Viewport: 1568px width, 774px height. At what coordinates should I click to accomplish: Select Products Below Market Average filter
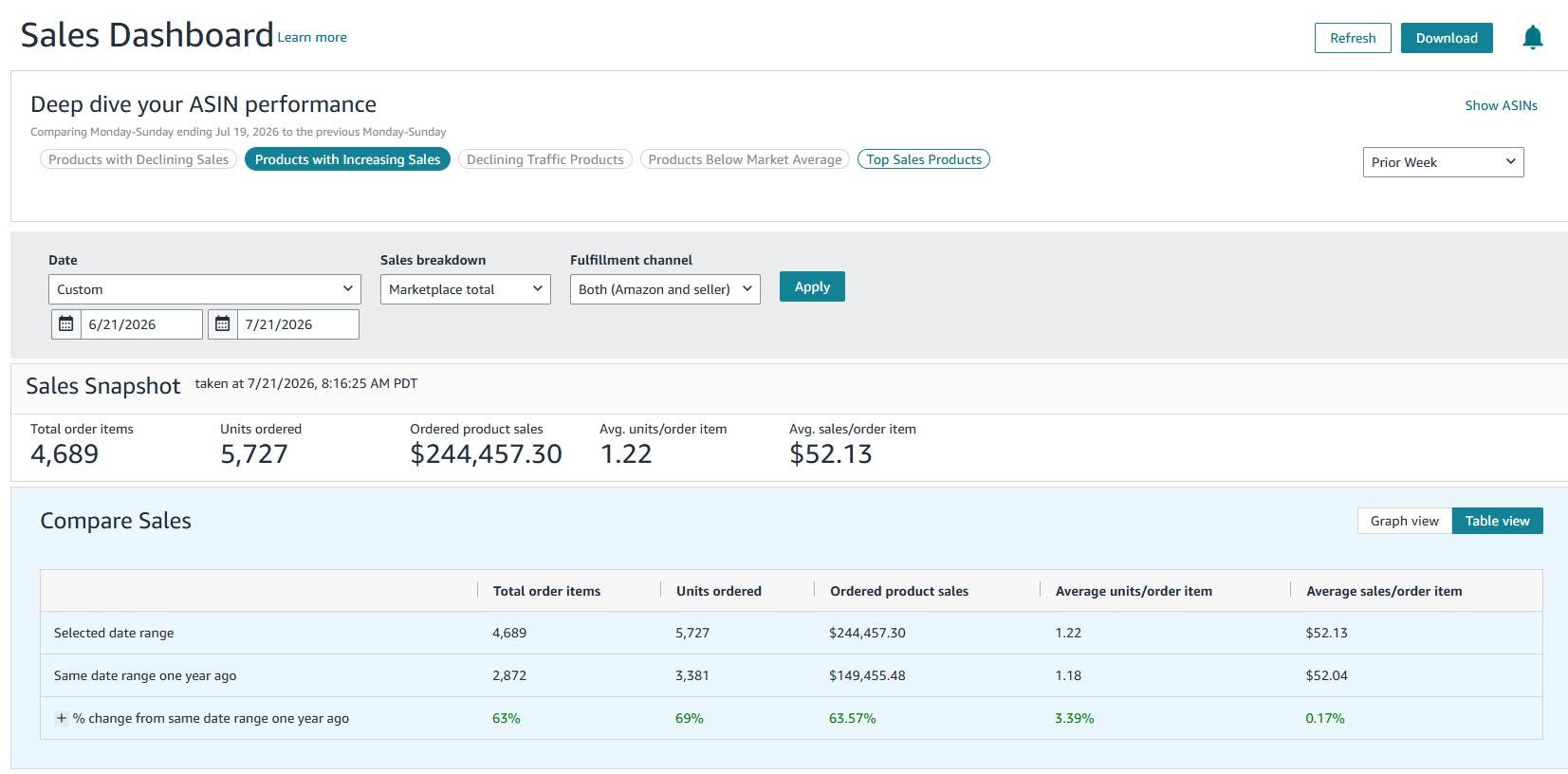point(745,159)
